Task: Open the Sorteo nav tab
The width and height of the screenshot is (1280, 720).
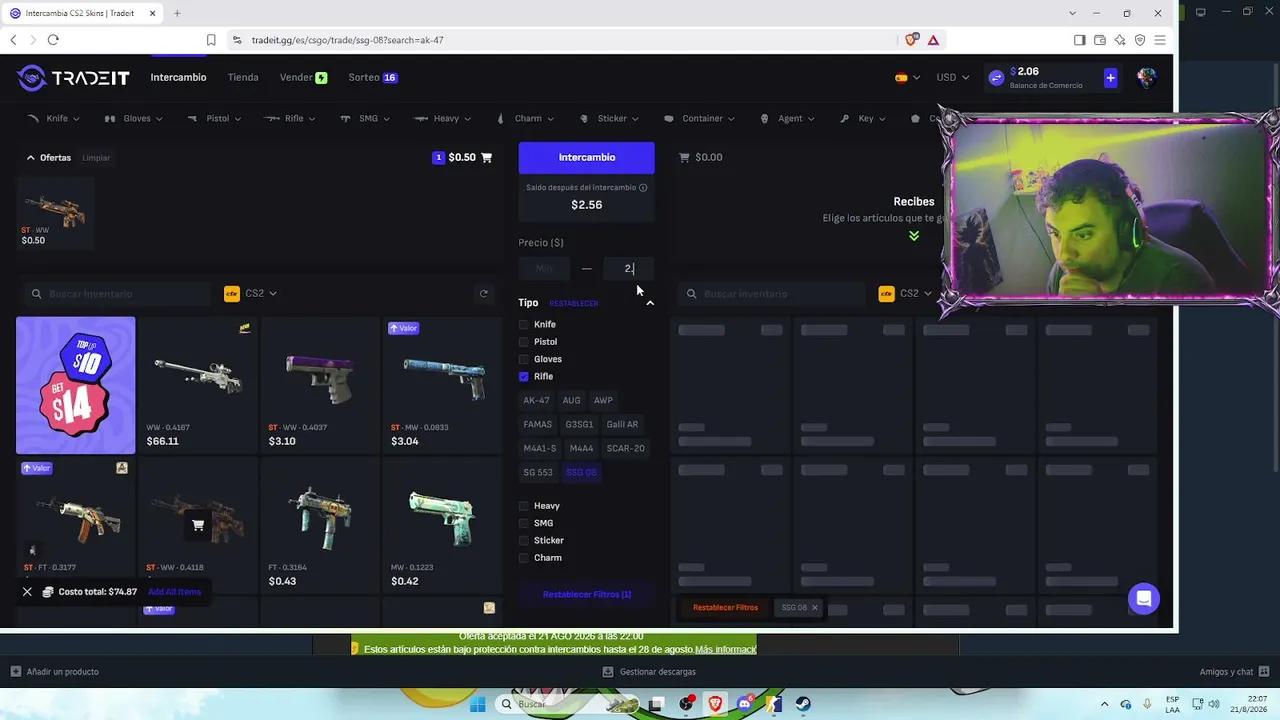Action: click(373, 77)
